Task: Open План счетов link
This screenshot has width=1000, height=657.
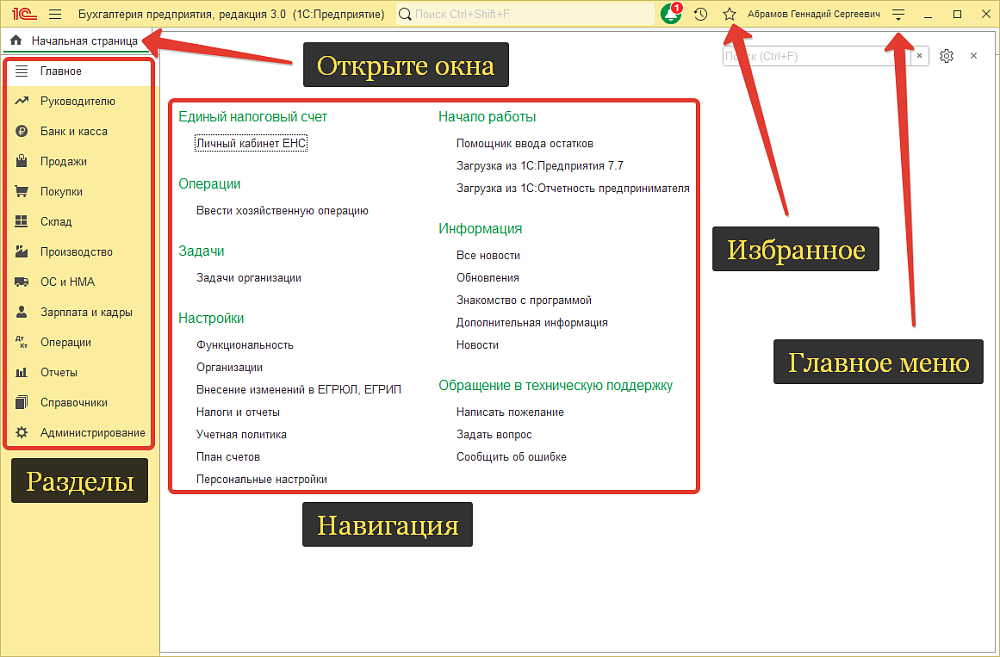Action: 228,456
